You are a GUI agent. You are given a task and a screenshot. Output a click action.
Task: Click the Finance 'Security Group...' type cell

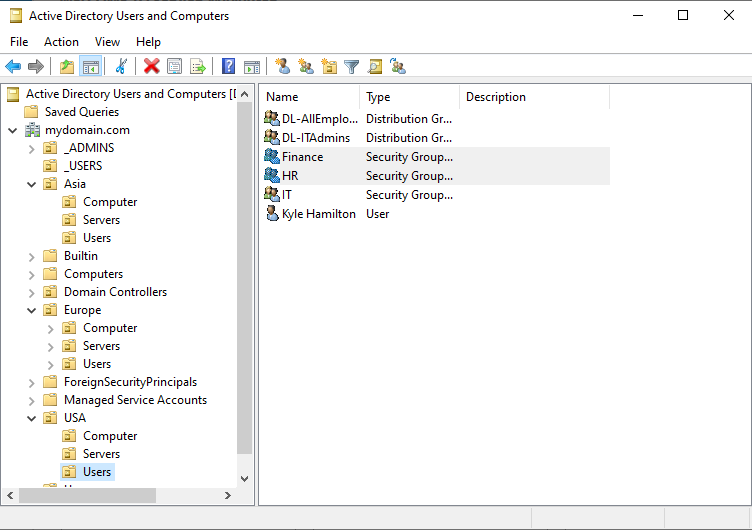coord(409,157)
